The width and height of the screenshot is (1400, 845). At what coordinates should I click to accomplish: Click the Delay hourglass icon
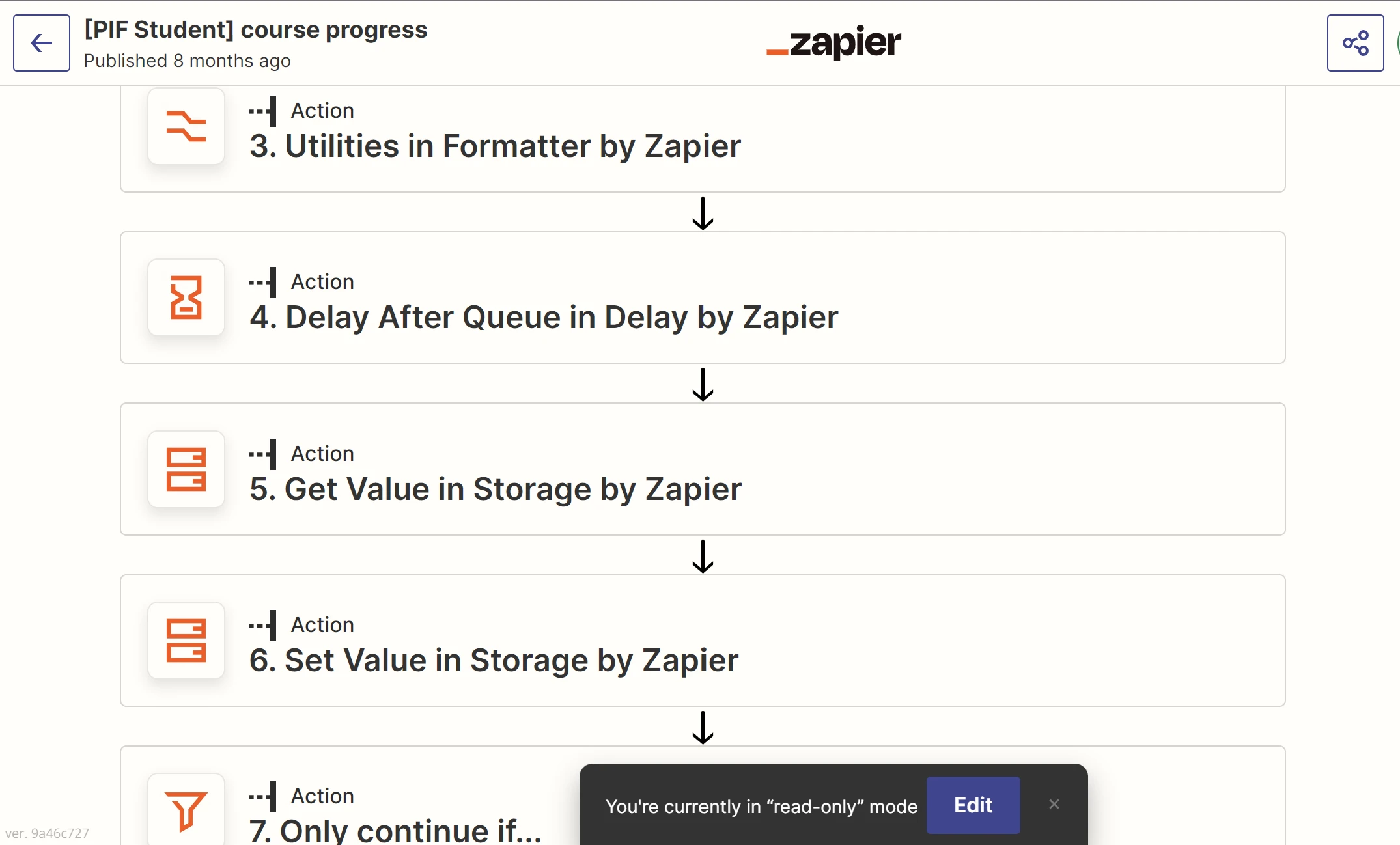[x=186, y=298]
